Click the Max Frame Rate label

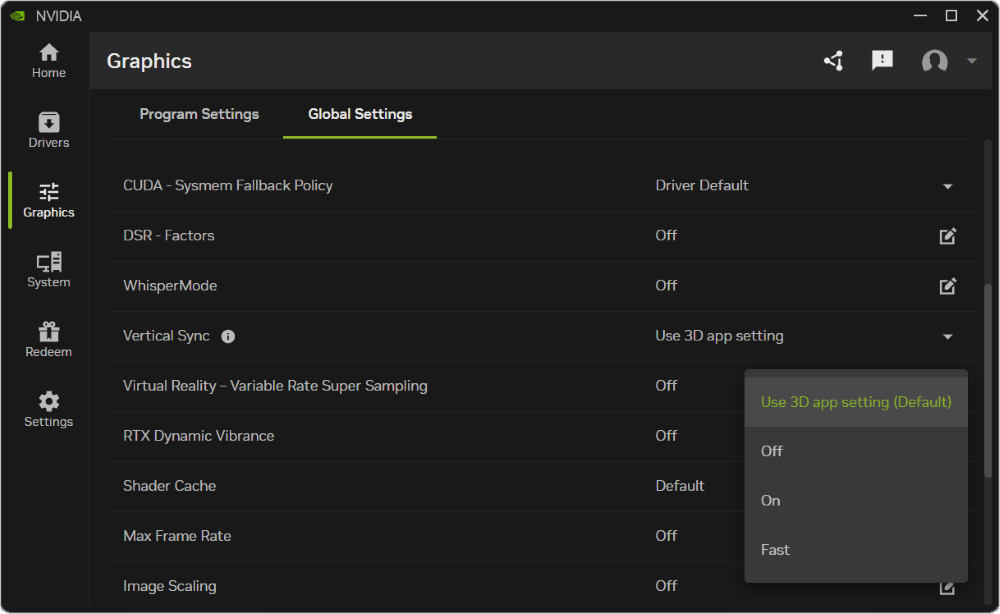point(177,536)
